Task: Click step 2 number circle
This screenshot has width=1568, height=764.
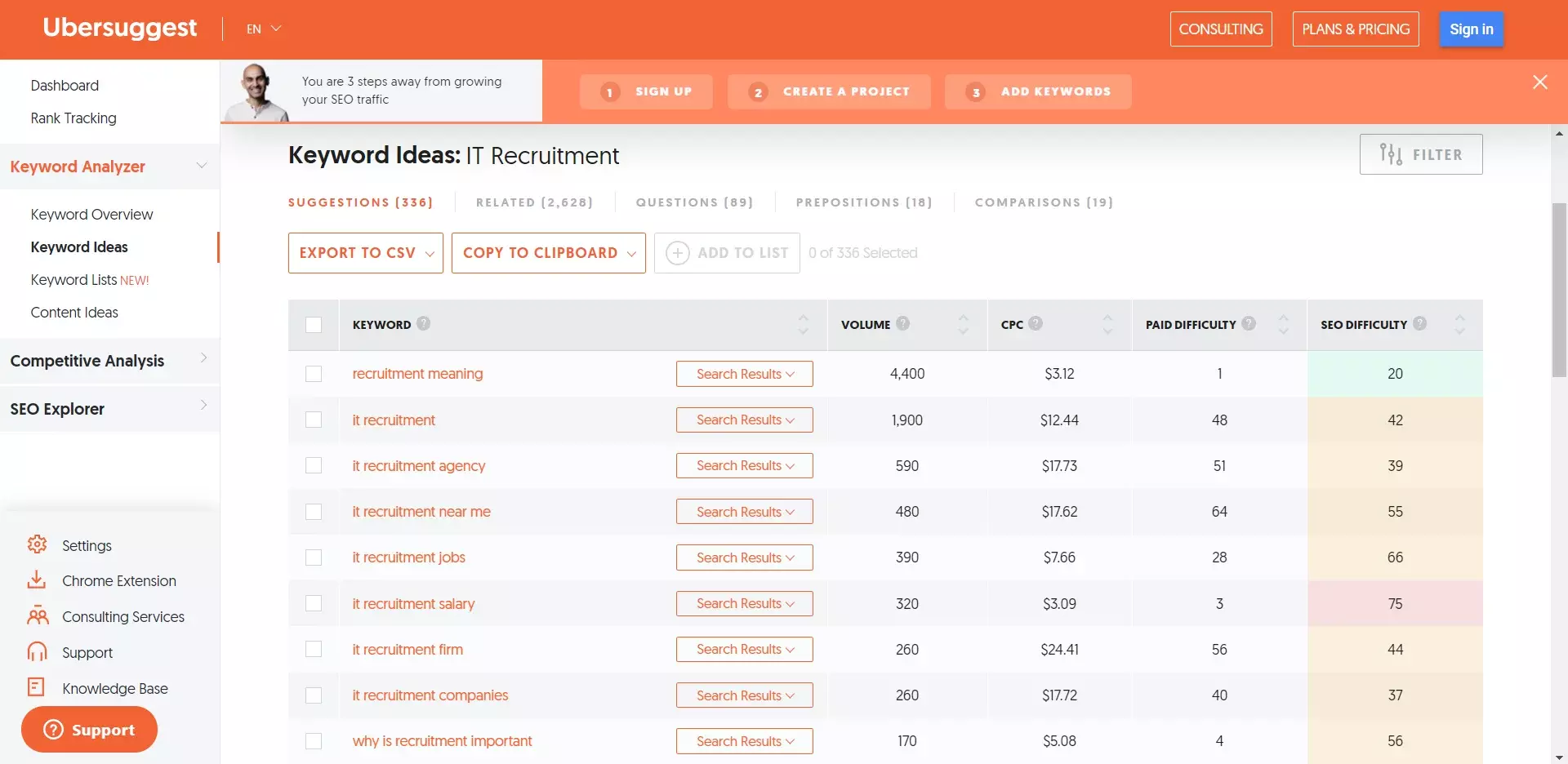Action: (x=758, y=92)
